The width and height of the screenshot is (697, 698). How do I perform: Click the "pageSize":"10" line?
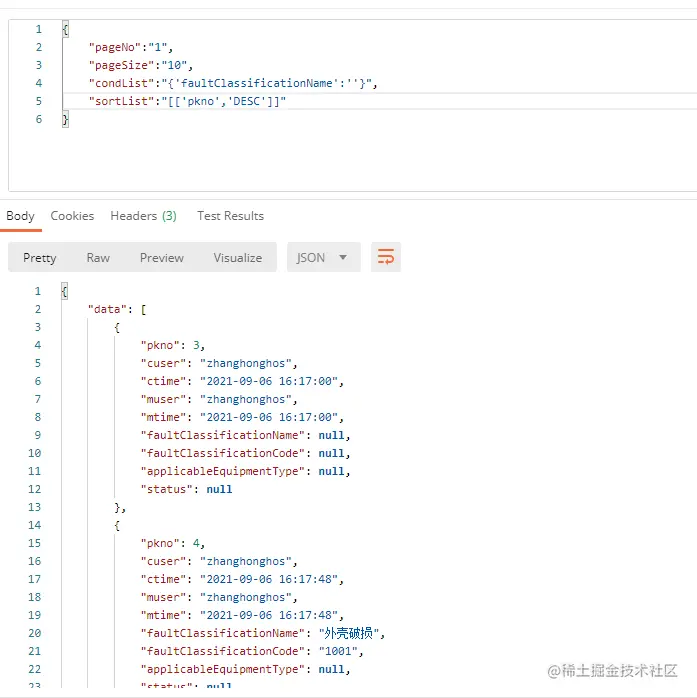pos(141,65)
